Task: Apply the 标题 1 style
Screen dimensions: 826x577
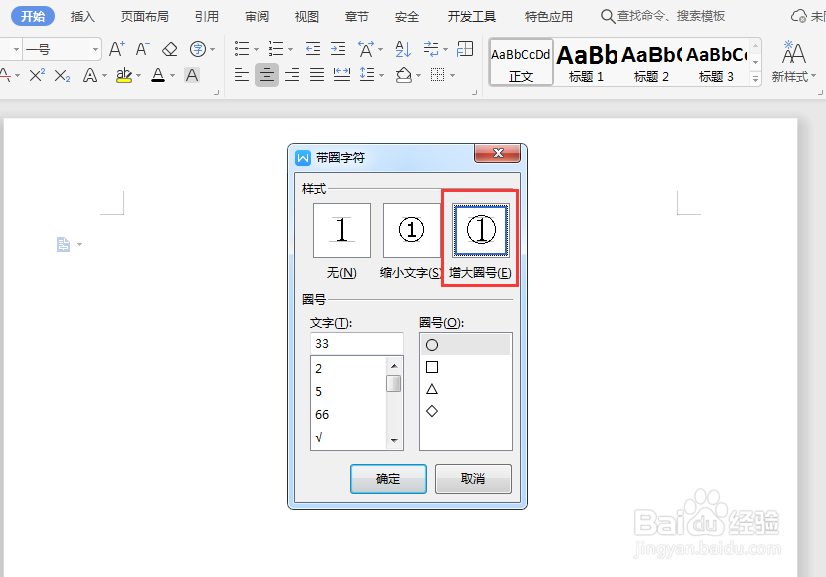Action: [x=586, y=62]
